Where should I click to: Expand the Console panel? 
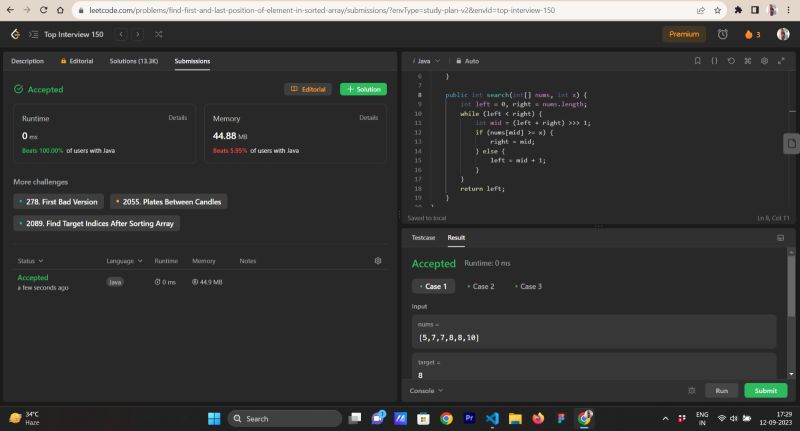(426, 390)
